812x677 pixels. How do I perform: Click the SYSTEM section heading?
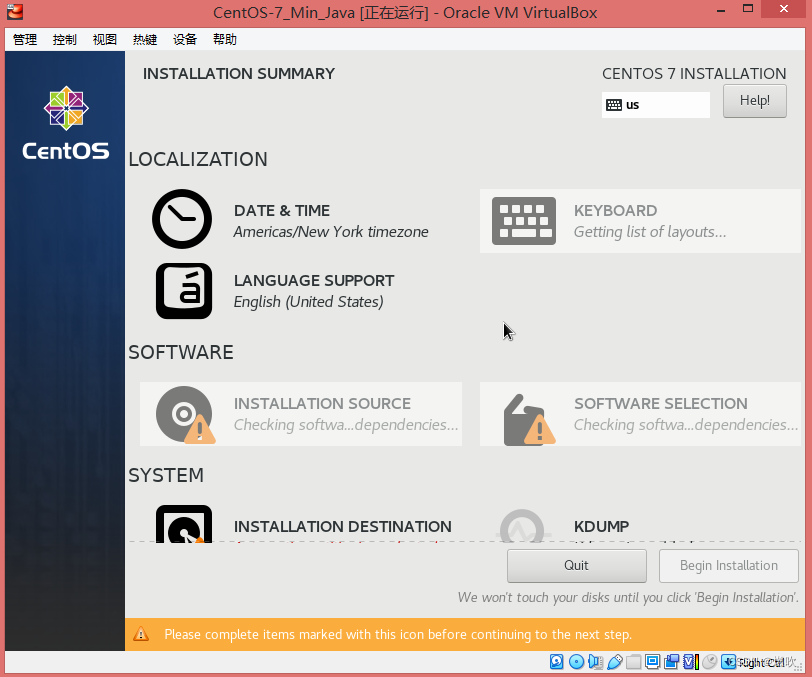click(166, 475)
